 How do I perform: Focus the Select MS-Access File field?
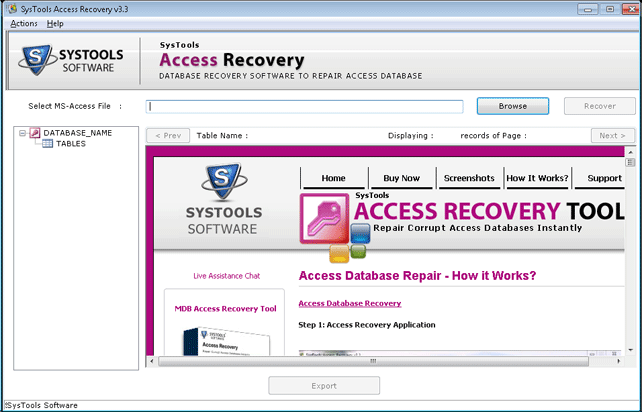click(305, 106)
